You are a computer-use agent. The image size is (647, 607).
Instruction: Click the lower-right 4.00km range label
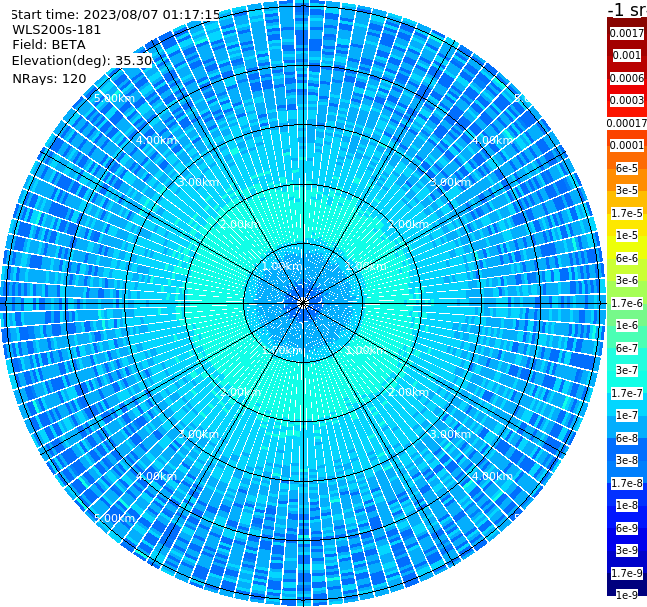493,476
